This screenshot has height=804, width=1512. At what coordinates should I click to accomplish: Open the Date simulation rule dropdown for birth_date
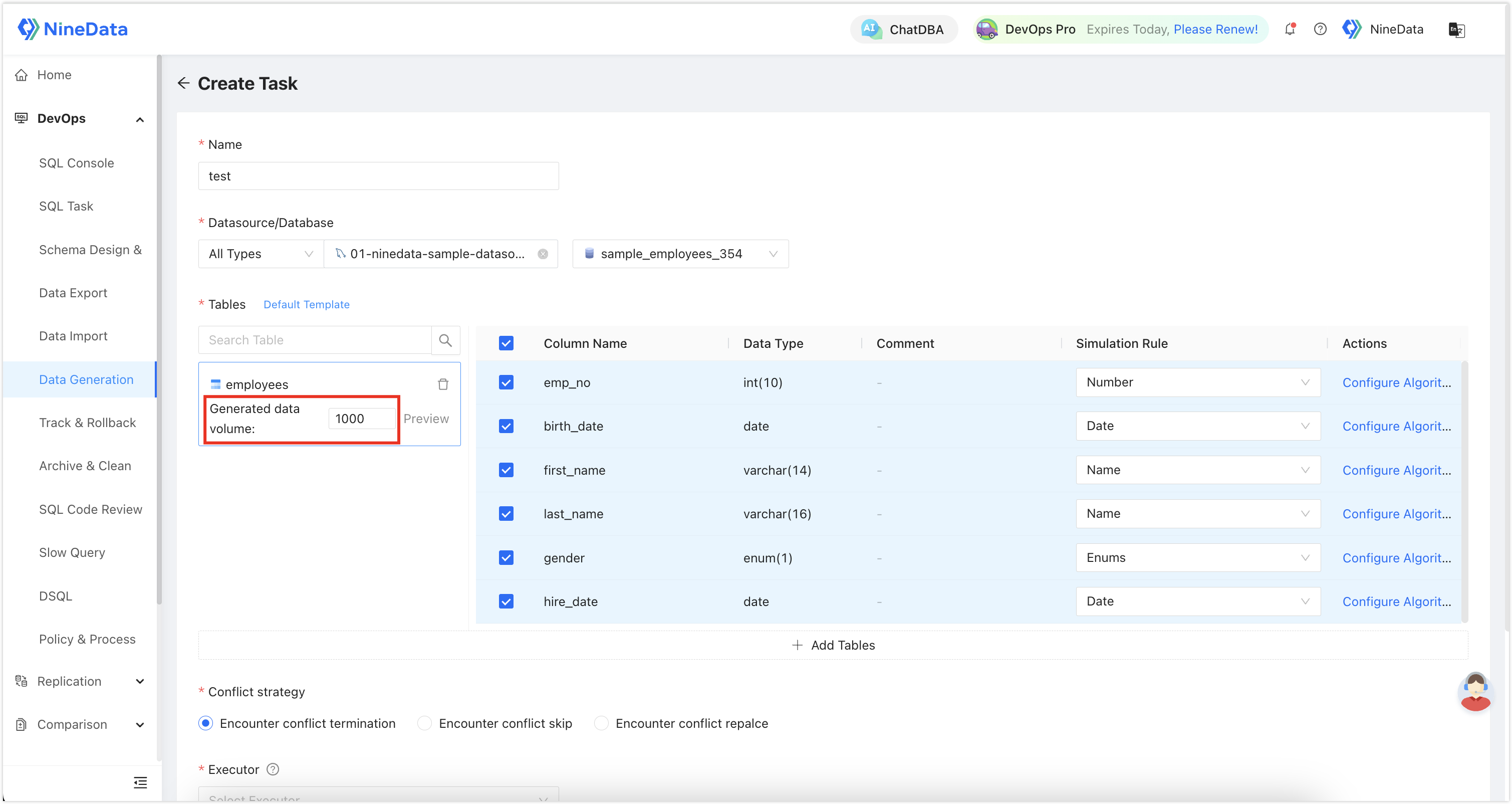pos(1198,426)
